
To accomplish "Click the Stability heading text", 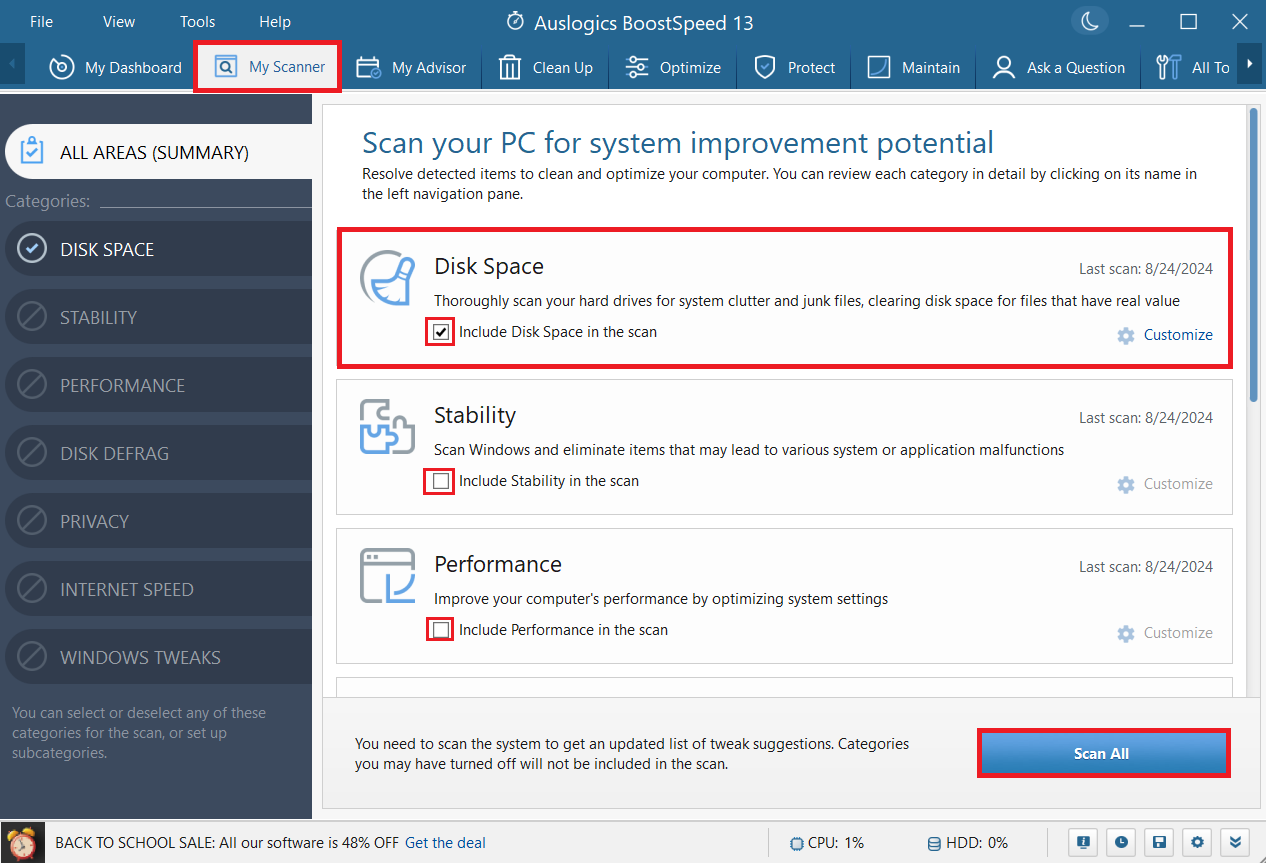I will click(x=475, y=415).
